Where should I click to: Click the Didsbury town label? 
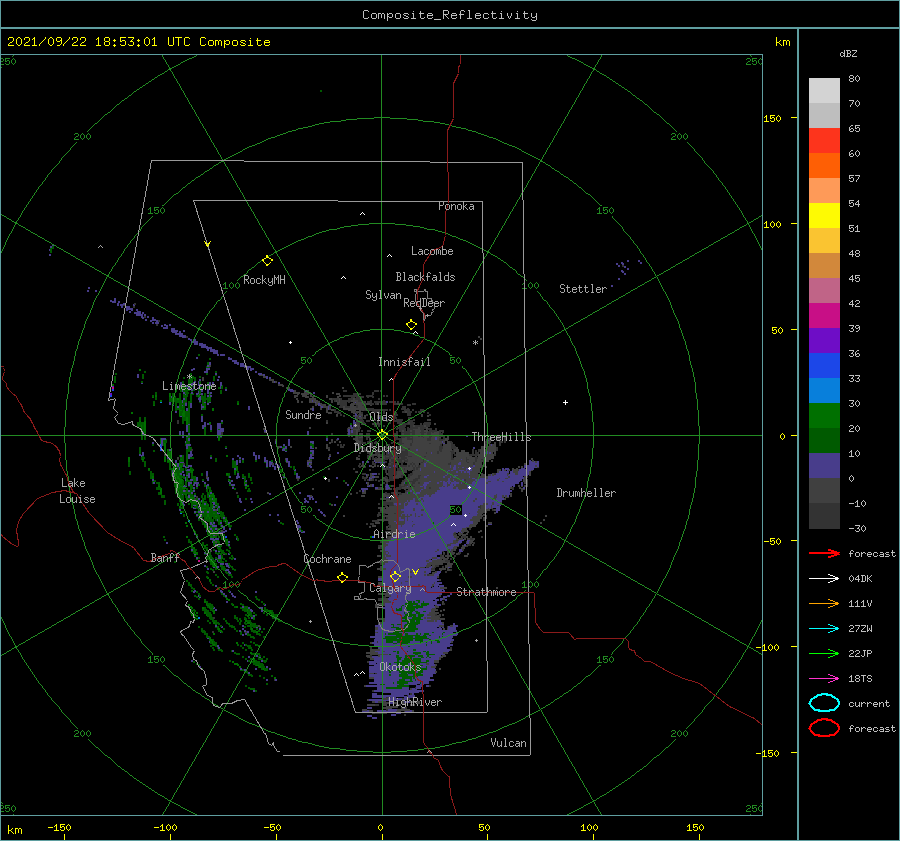[x=377, y=448]
